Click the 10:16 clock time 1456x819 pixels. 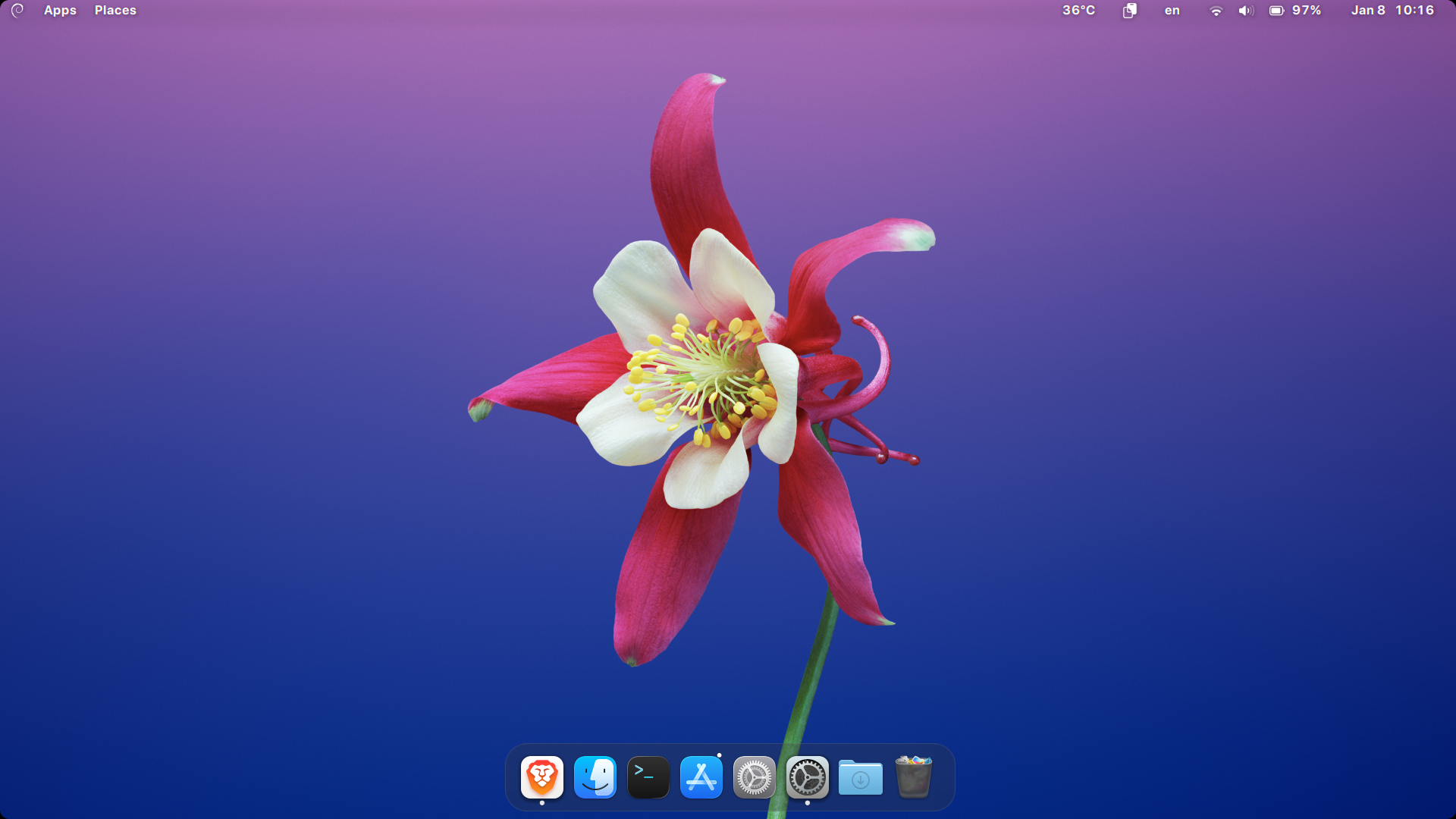(1414, 10)
